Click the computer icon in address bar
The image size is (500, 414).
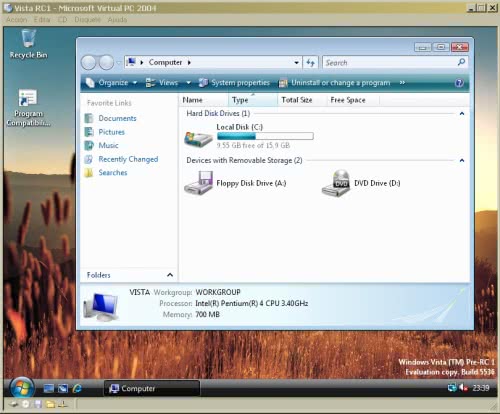tap(132, 62)
